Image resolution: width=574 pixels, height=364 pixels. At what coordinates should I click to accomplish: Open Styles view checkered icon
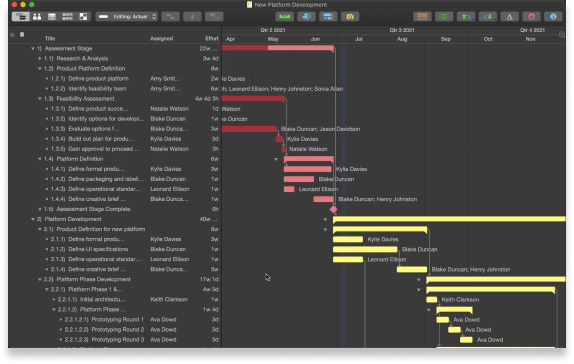pos(83,16)
